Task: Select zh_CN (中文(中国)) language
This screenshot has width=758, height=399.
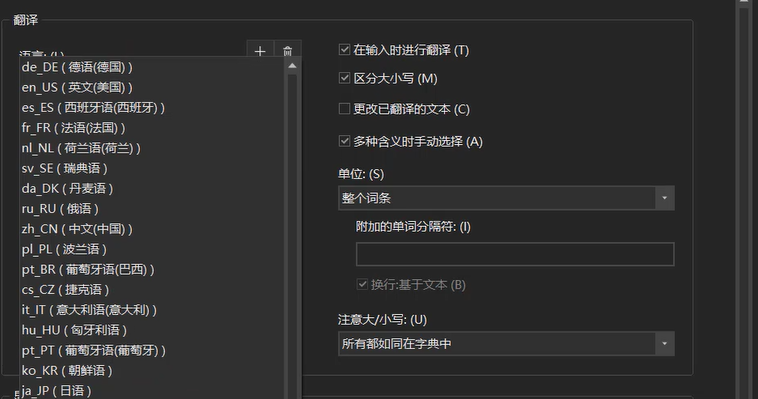Action: [152, 229]
